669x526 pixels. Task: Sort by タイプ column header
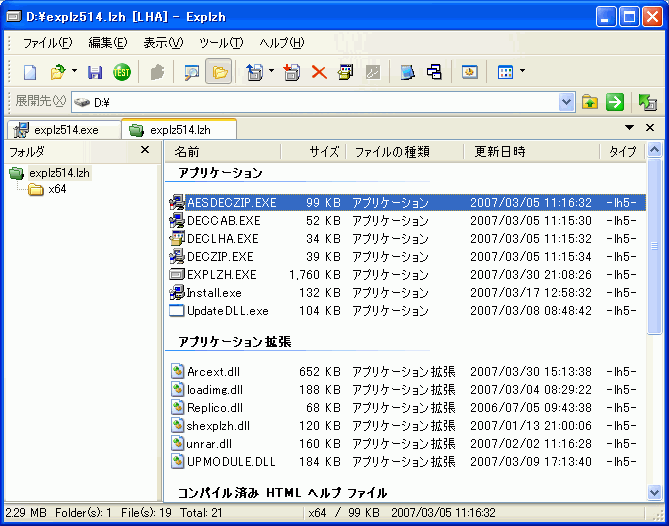click(x=622, y=151)
